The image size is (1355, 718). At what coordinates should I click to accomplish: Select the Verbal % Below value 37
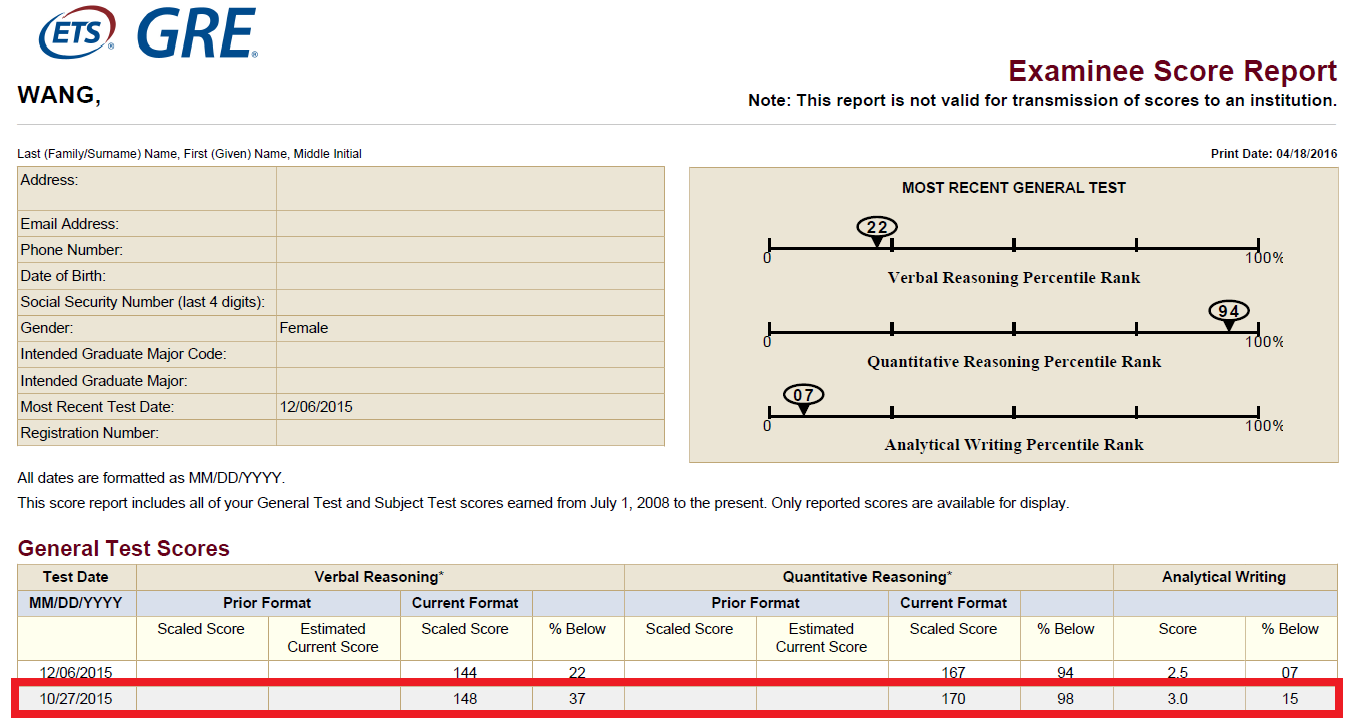(x=577, y=699)
